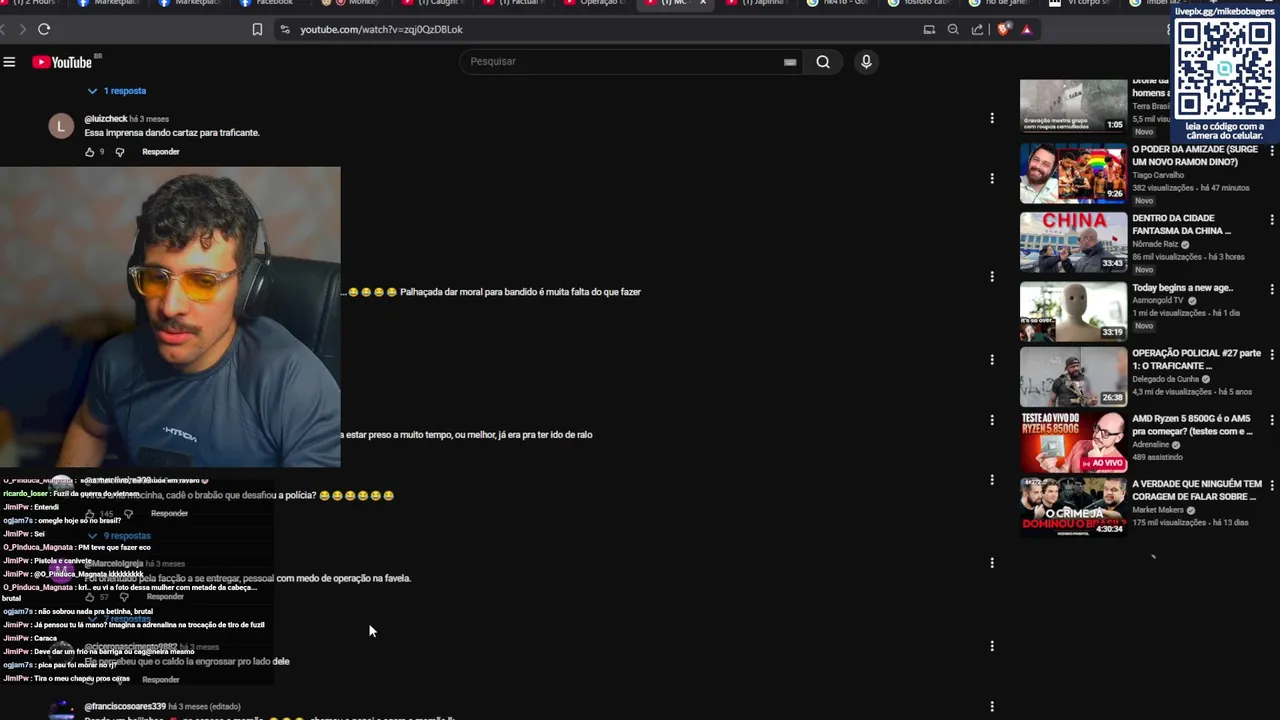Image resolution: width=1280 pixels, height=720 pixels.
Task: Click 'AMD Ryzen 5 8500G é o AM5' title
Action: click(x=1192, y=425)
